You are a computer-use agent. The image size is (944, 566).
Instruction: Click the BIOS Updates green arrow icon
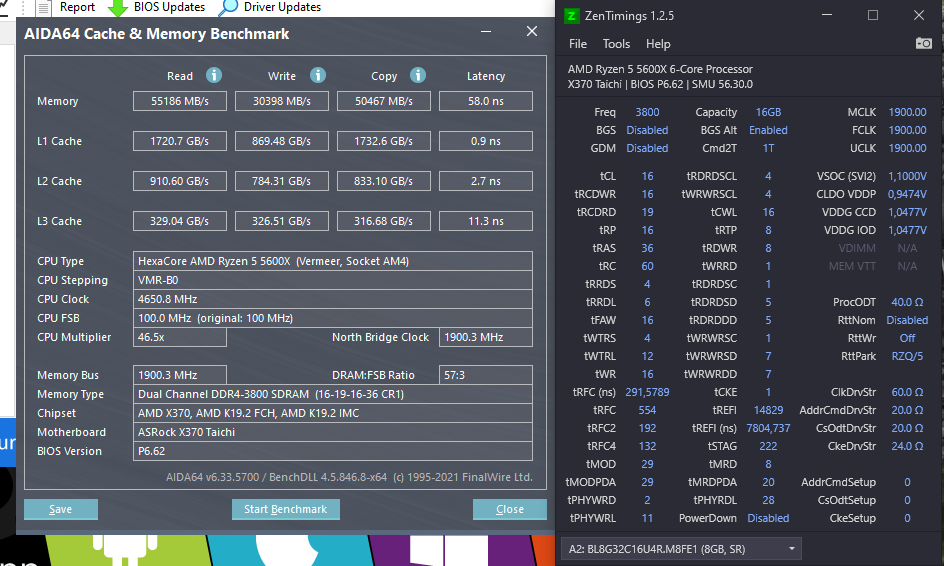(x=117, y=8)
